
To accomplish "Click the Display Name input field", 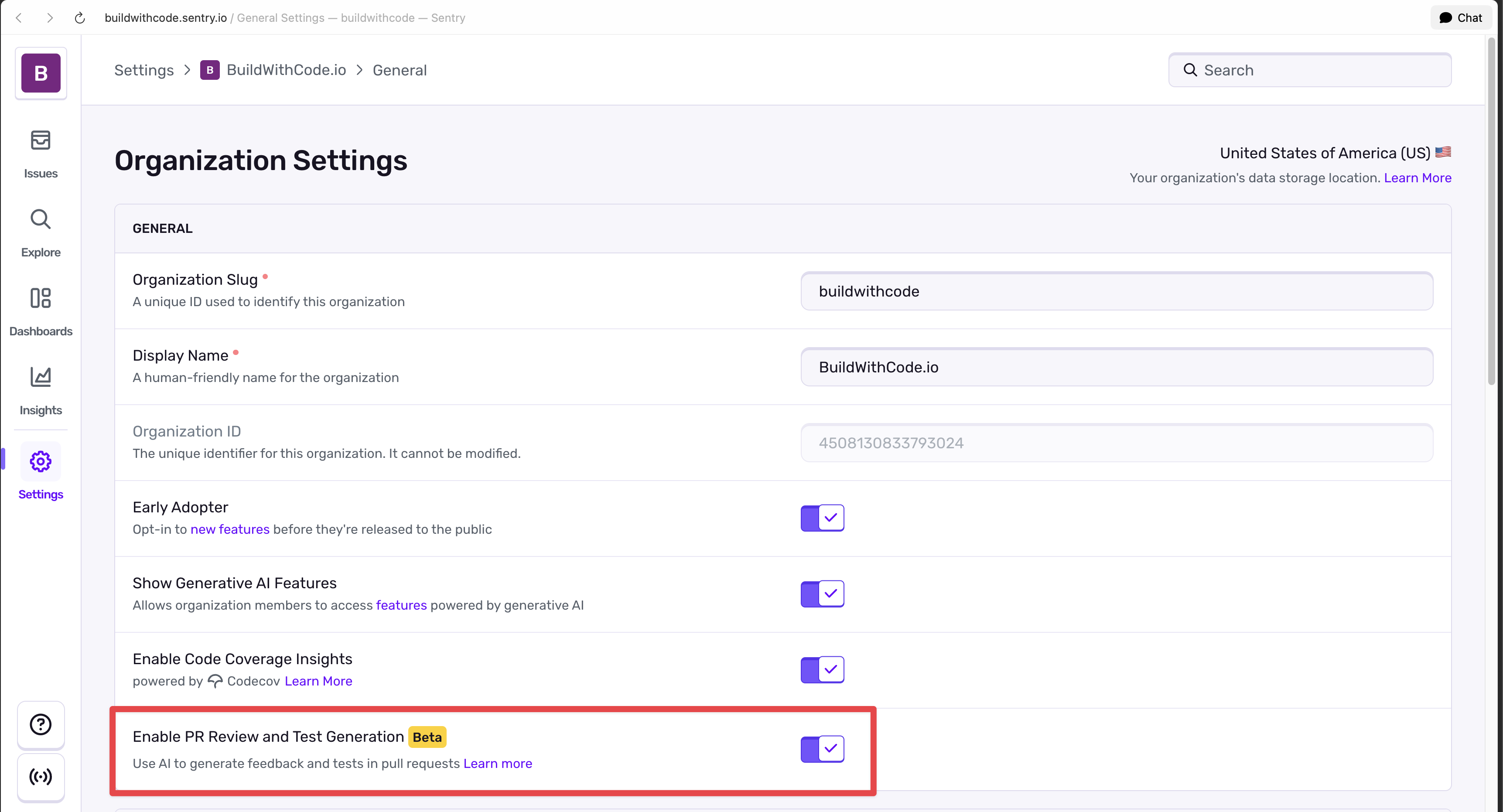I will pos(1117,367).
